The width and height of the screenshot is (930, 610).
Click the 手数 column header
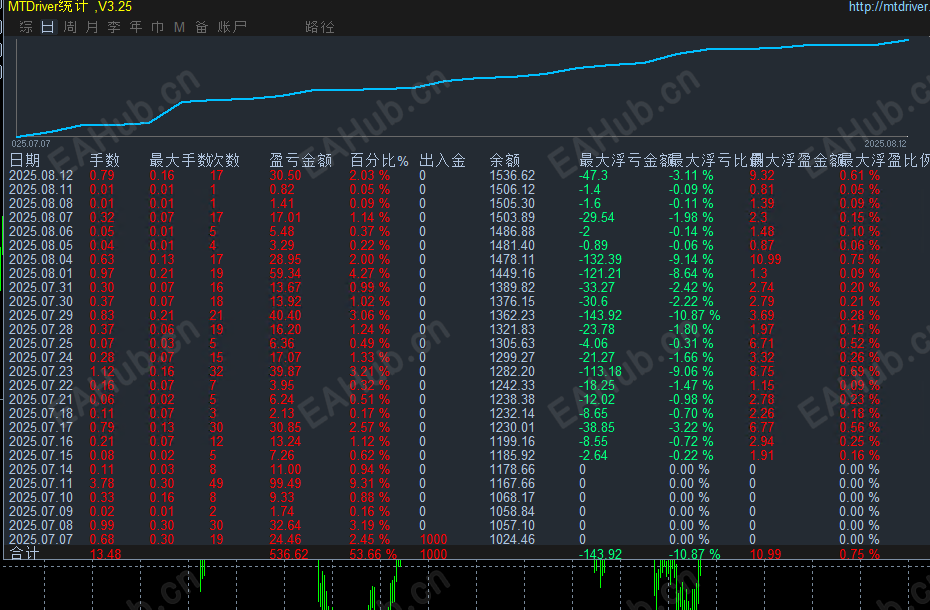[x=104, y=160]
